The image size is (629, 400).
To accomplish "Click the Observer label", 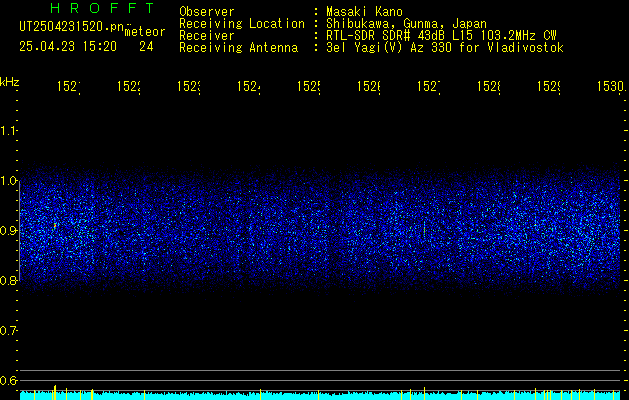I will pyautogui.click(x=207, y=12).
